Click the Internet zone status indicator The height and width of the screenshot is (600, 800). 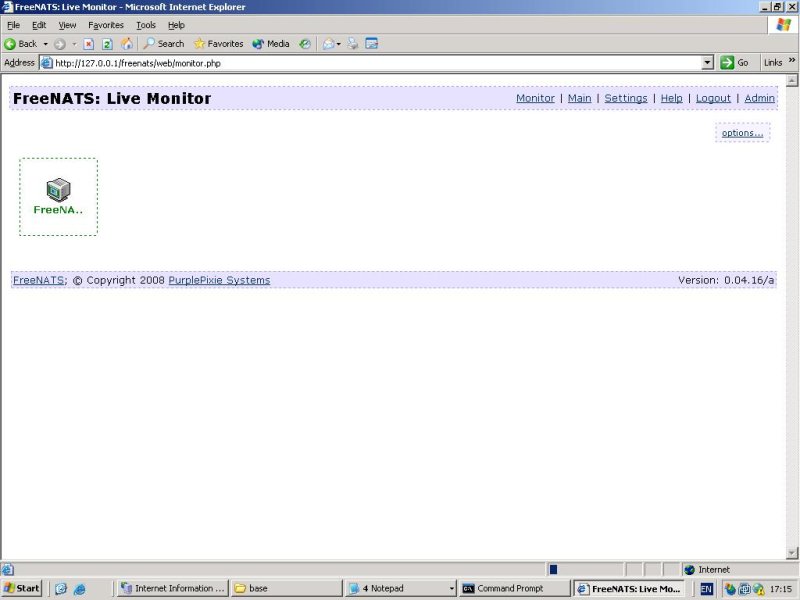tap(707, 569)
